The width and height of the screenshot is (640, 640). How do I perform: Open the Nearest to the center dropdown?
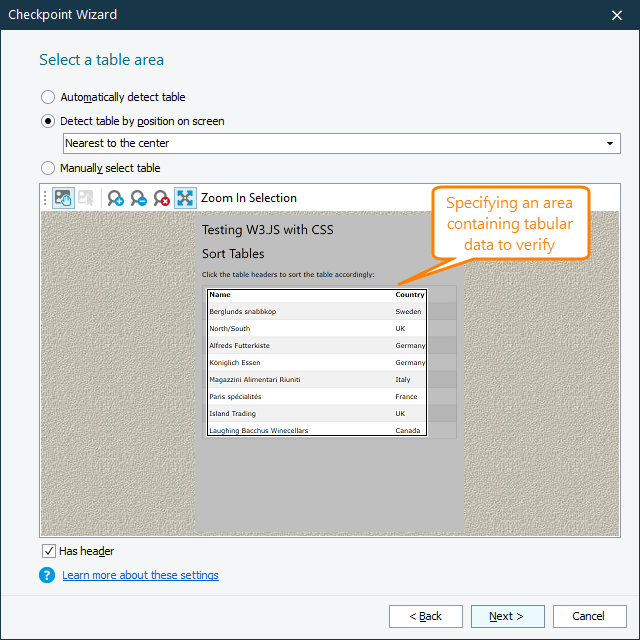[x=341, y=144]
